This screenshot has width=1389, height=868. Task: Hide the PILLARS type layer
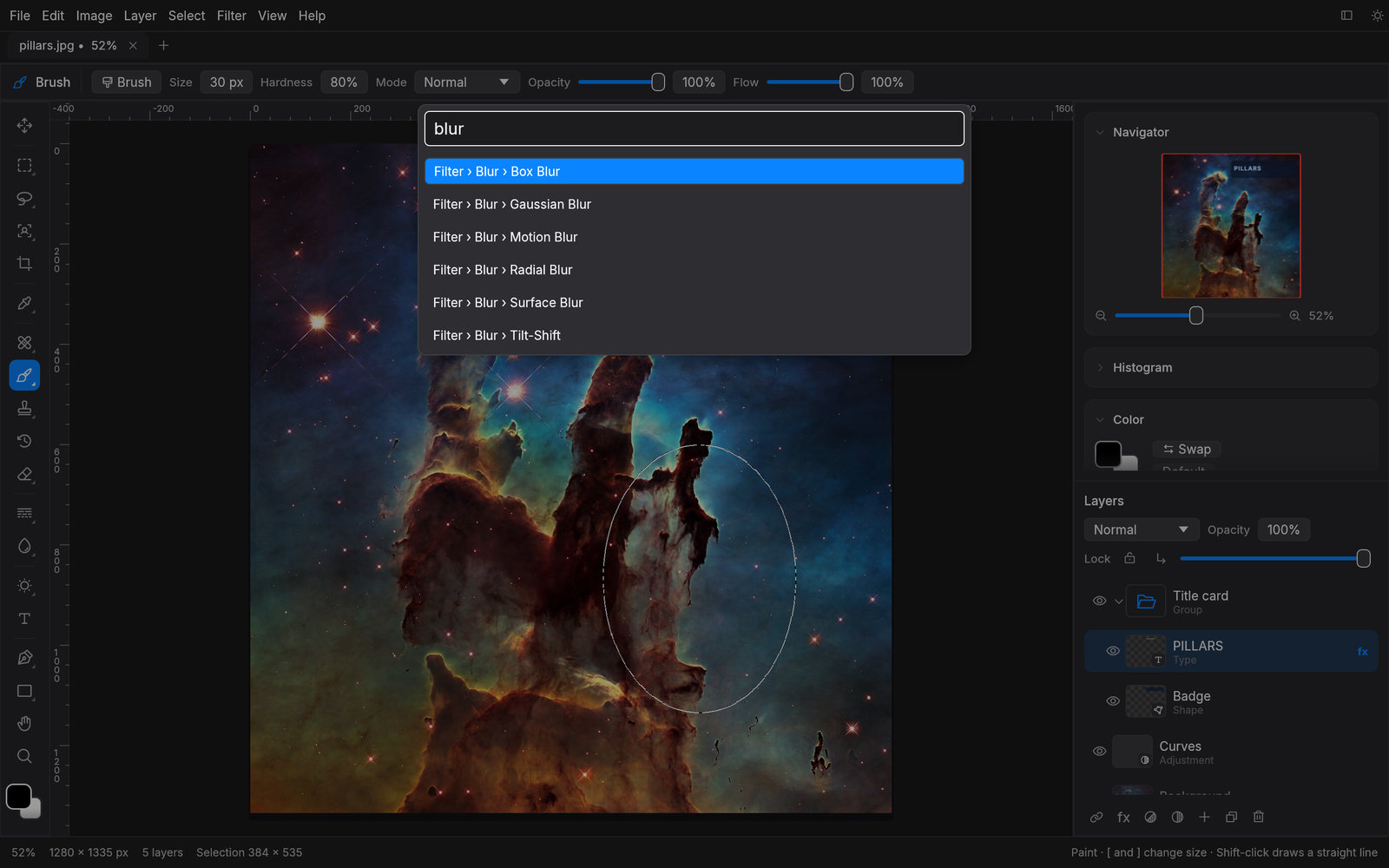point(1113,651)
